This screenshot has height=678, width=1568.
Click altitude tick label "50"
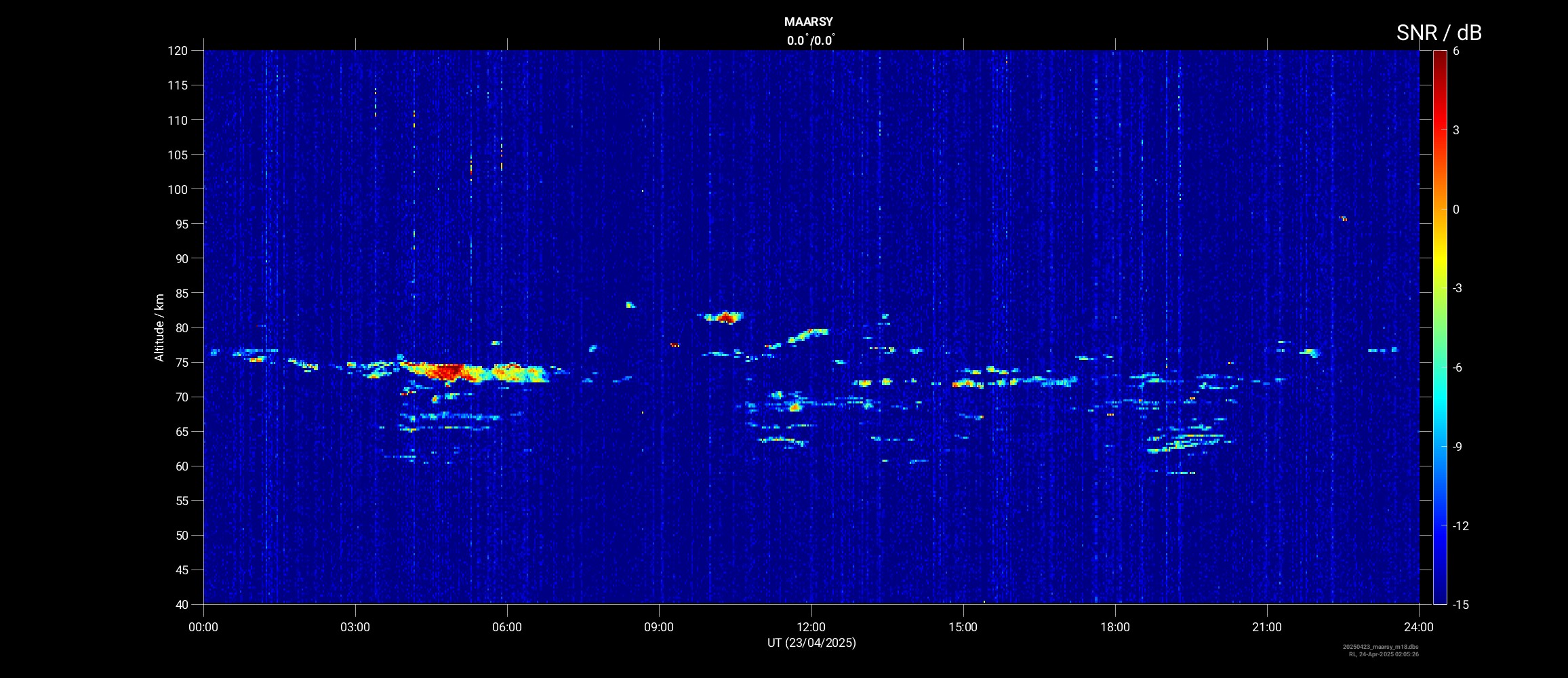click(181, 535)
